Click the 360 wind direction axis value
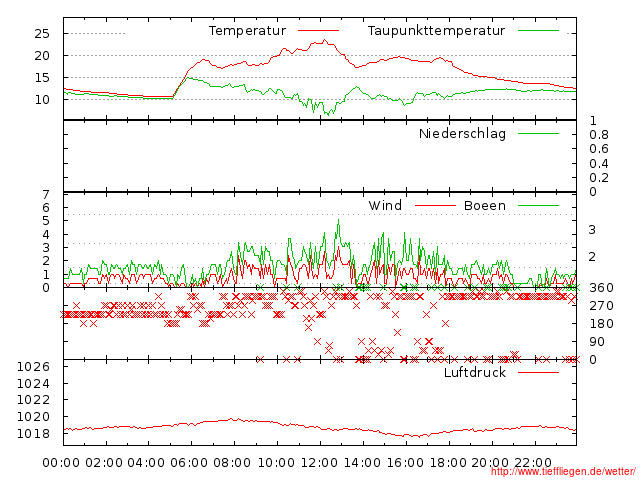640x480 pixels. 601,288
